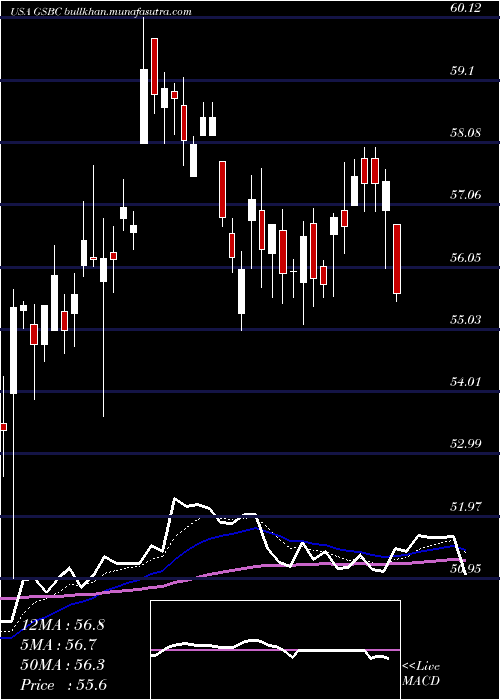Click the last red candlestick on the right

(397, 259)
